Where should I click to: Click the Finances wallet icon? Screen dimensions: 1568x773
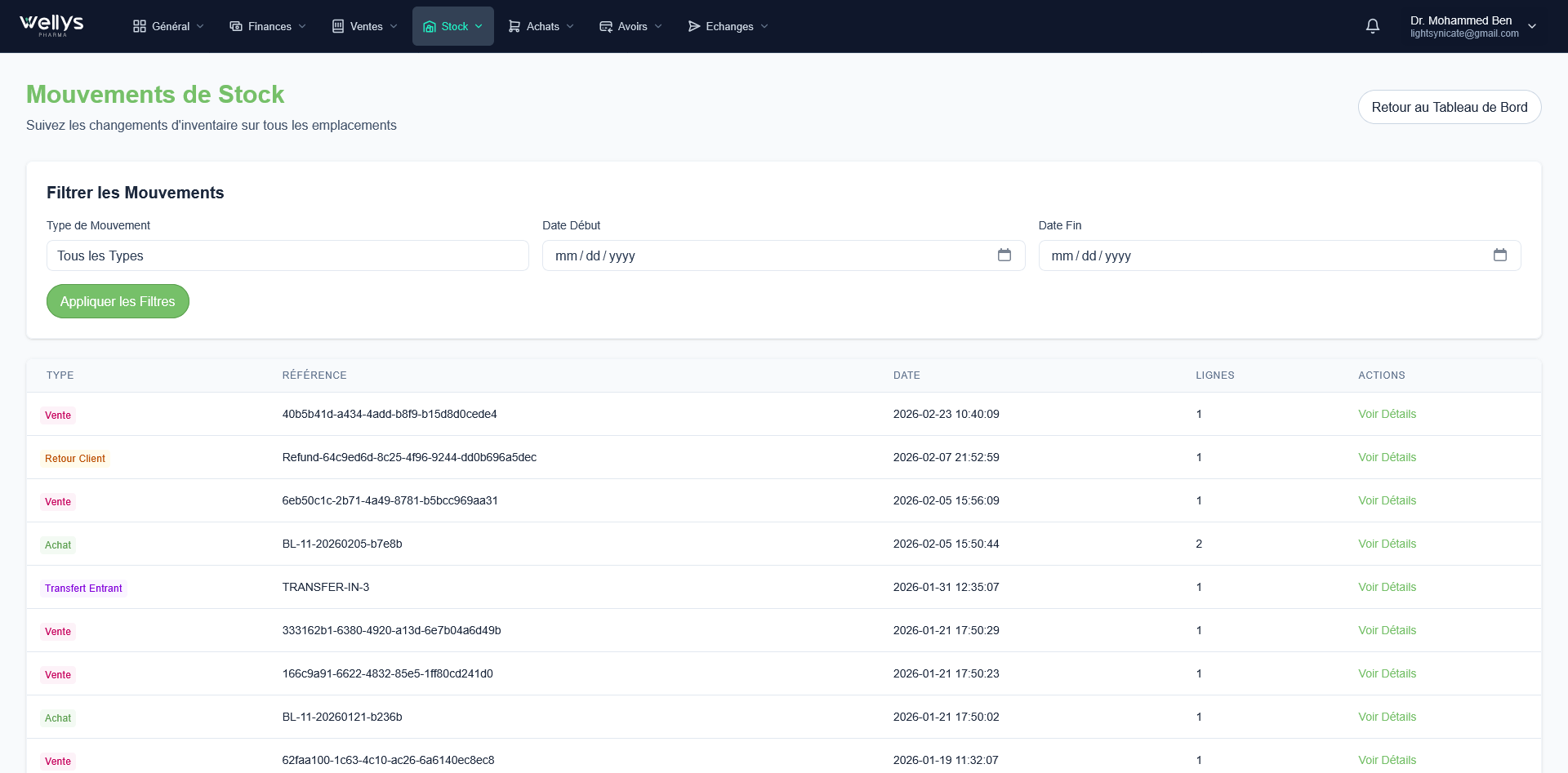pos(234,25)
